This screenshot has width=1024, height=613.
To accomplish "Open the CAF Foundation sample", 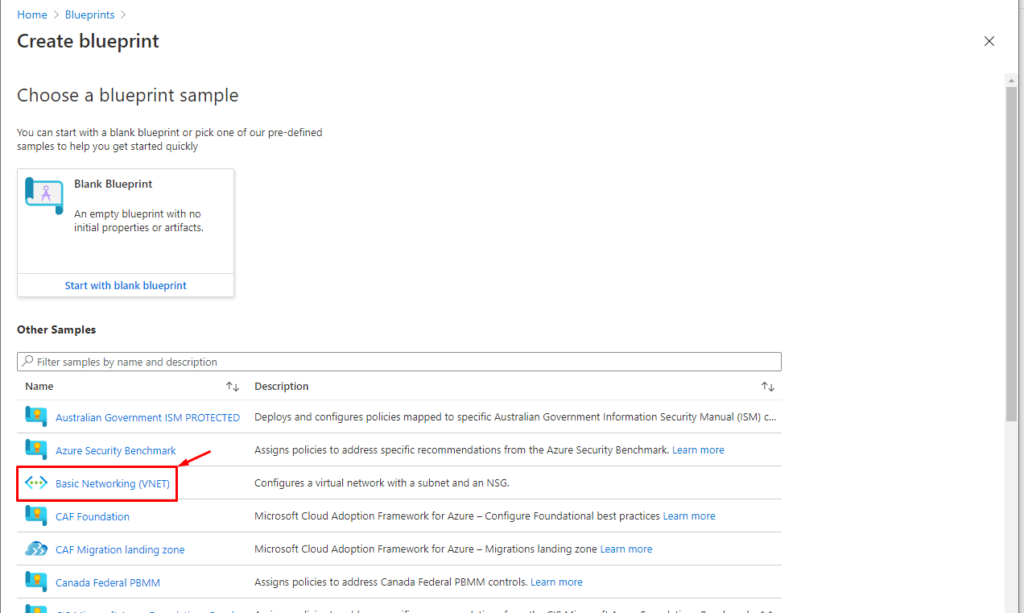I will click(x=92, y=516).
